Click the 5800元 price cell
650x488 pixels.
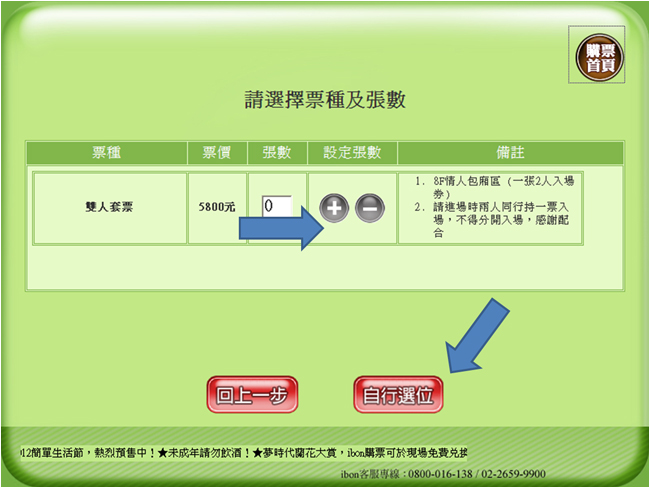click(217, 208)
